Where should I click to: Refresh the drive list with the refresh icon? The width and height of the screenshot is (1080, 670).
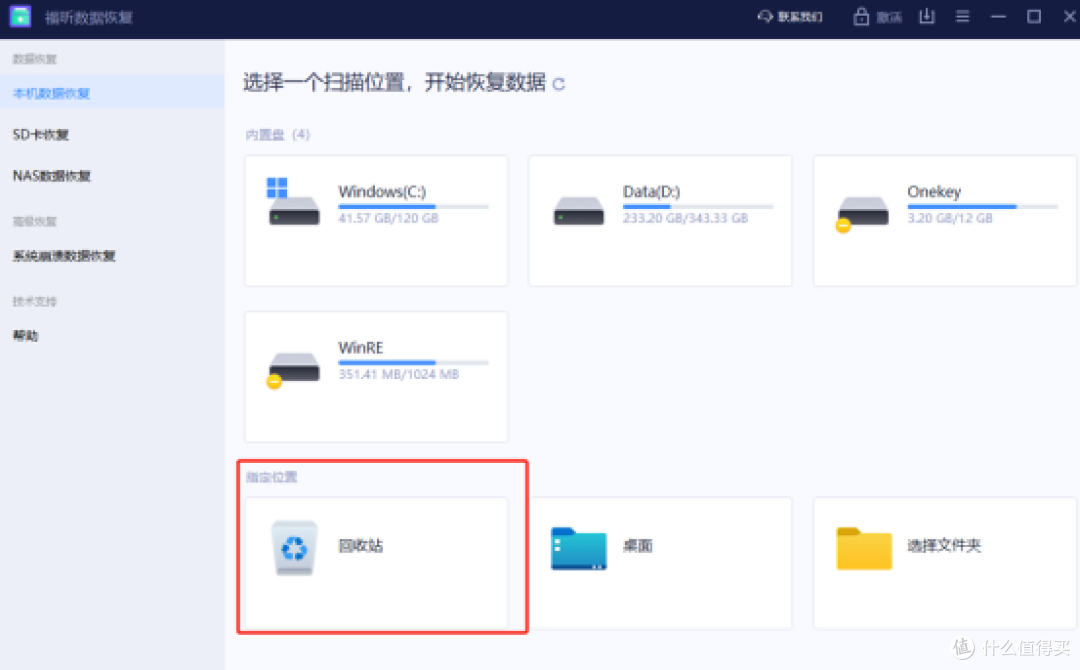pos(559,85)
